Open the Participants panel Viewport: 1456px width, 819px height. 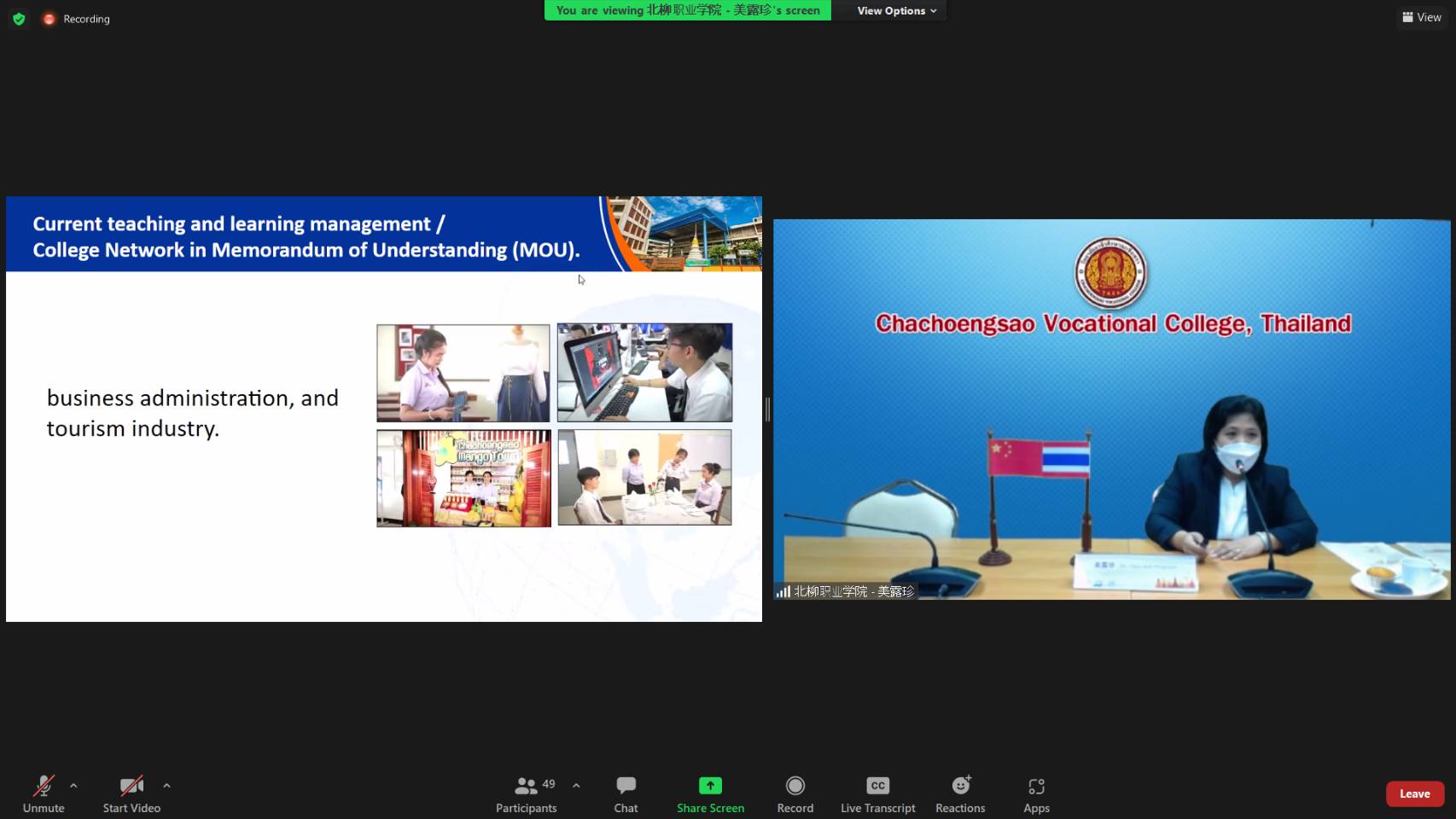pyautogui.click(x=527, y=793)
